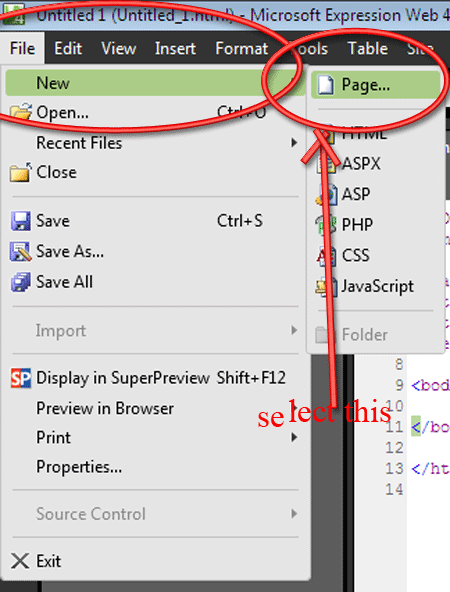Viewport: 450px width, 592px height.
Task: Click the Close folder icon
Action: point(20,173)
